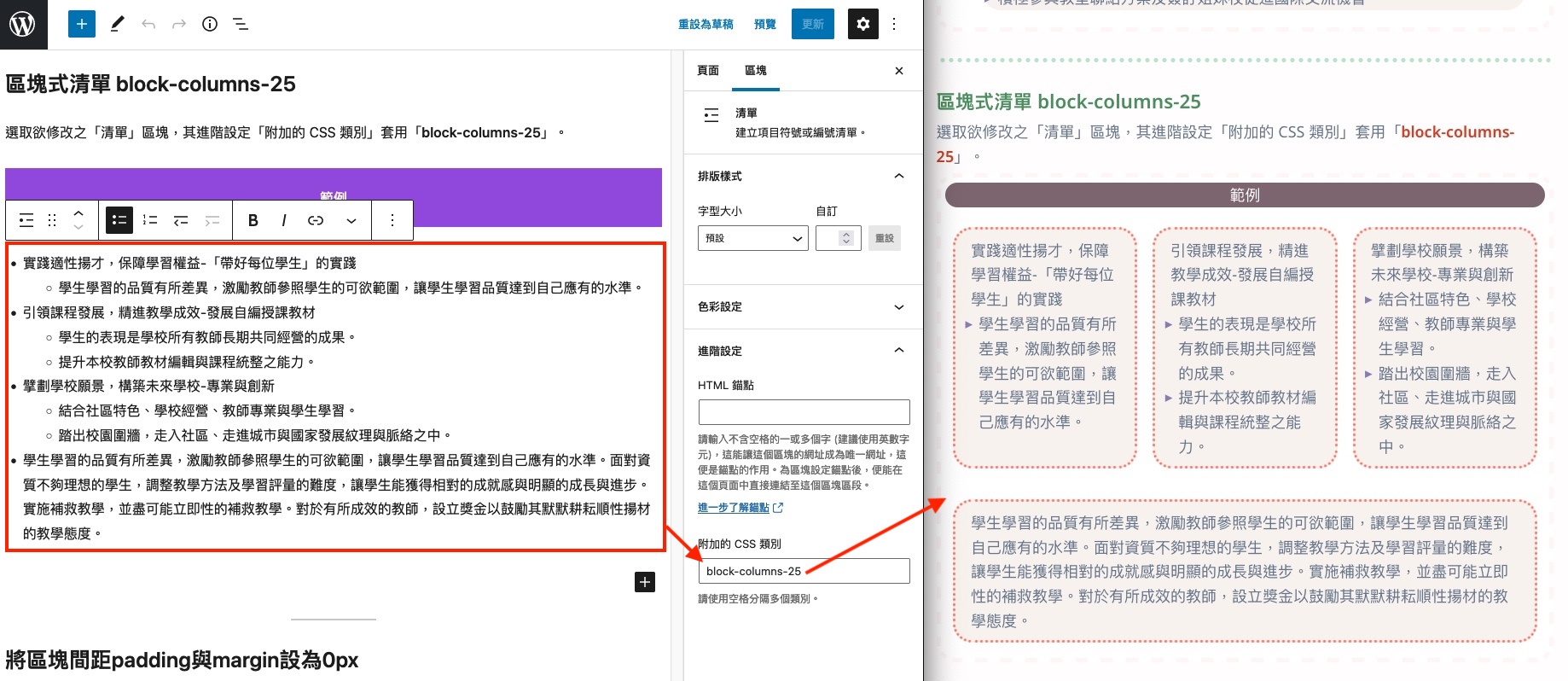Insert a link with the link icon
The height and width of the screenshot is (681, 1568).
(316, 220)
